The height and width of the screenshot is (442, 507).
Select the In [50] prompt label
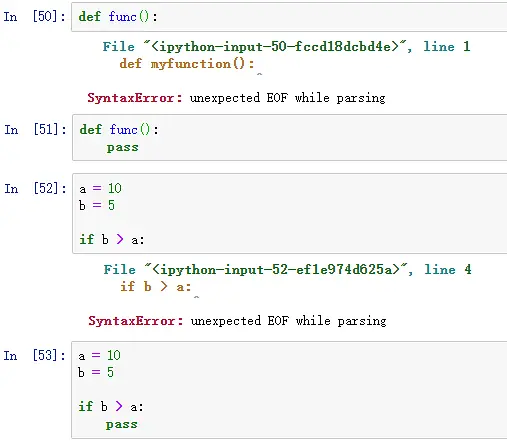coord(34,16)
